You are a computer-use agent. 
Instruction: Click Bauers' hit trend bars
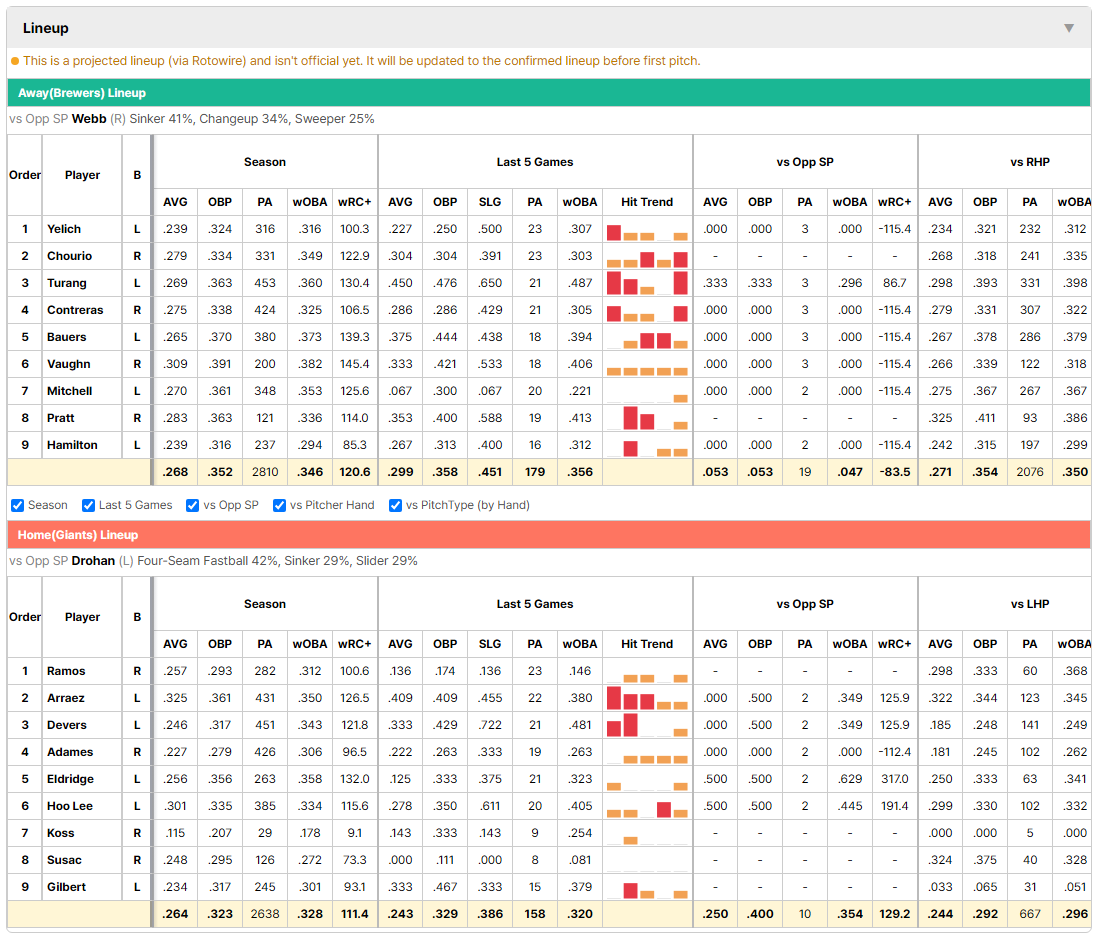pyautogui.click(x=647, y=337)
